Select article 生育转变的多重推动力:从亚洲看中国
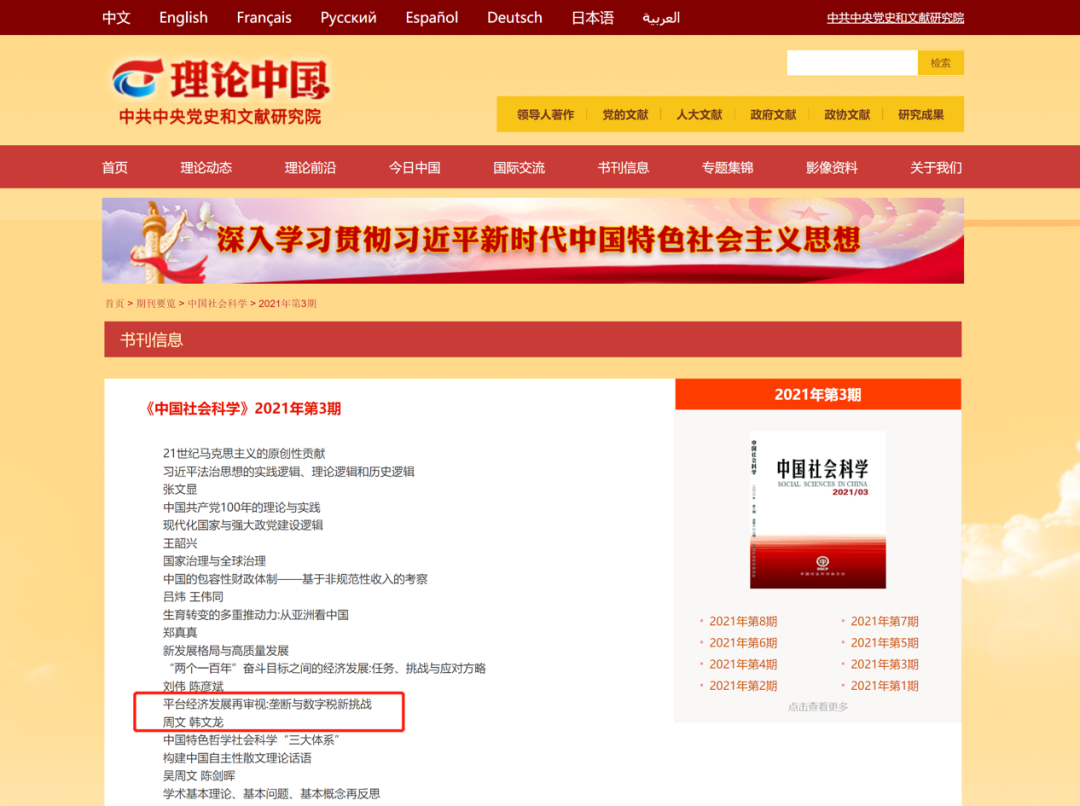This screenshot has height=806, width=1080. 256,614
